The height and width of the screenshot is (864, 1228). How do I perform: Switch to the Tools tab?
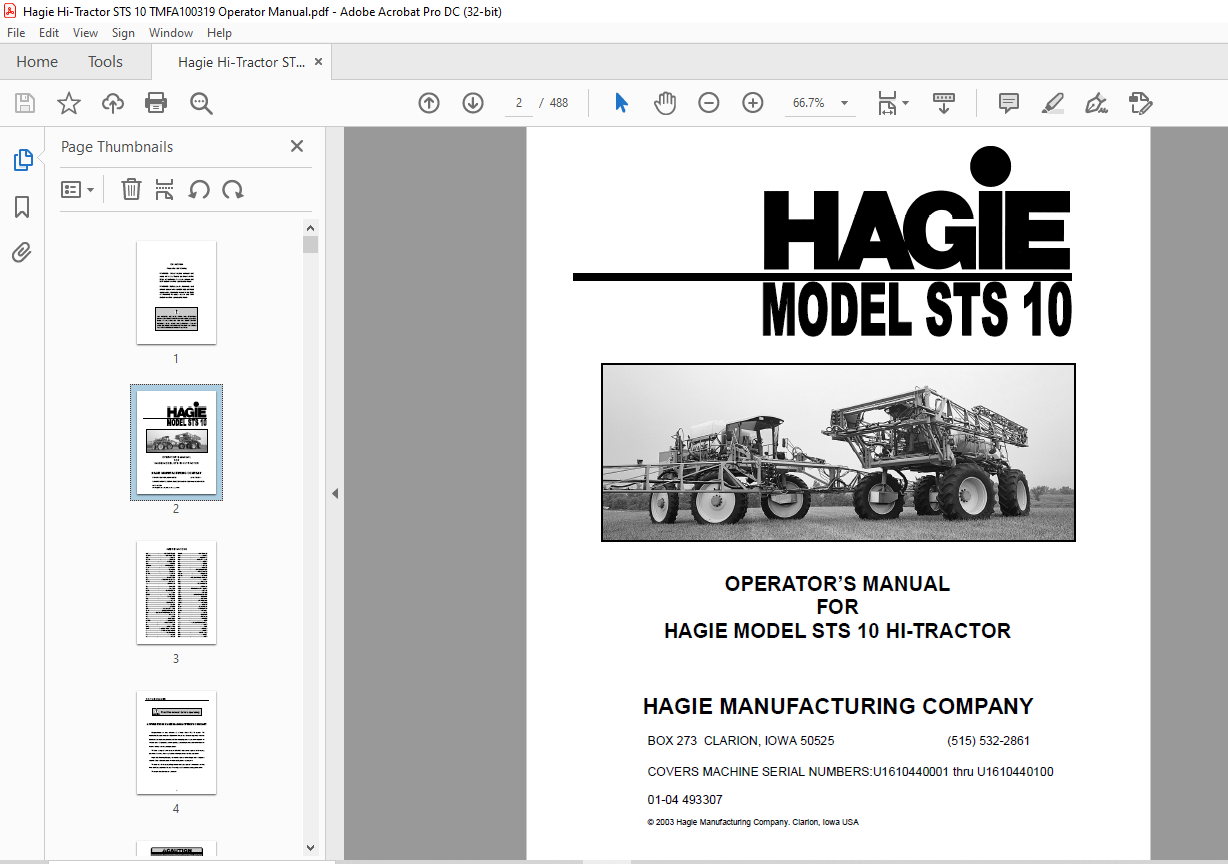coord(105,62)
